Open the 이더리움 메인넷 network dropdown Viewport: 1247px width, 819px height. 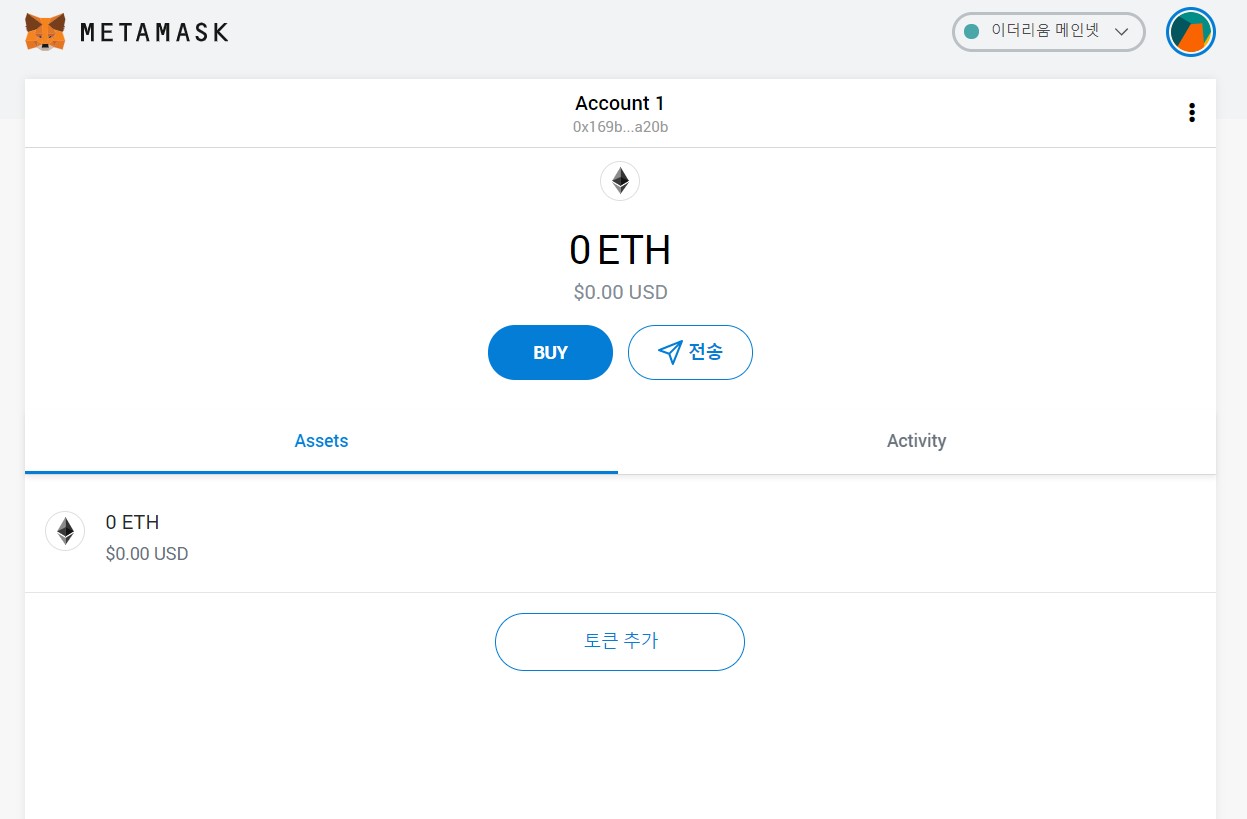(1048, 32)
